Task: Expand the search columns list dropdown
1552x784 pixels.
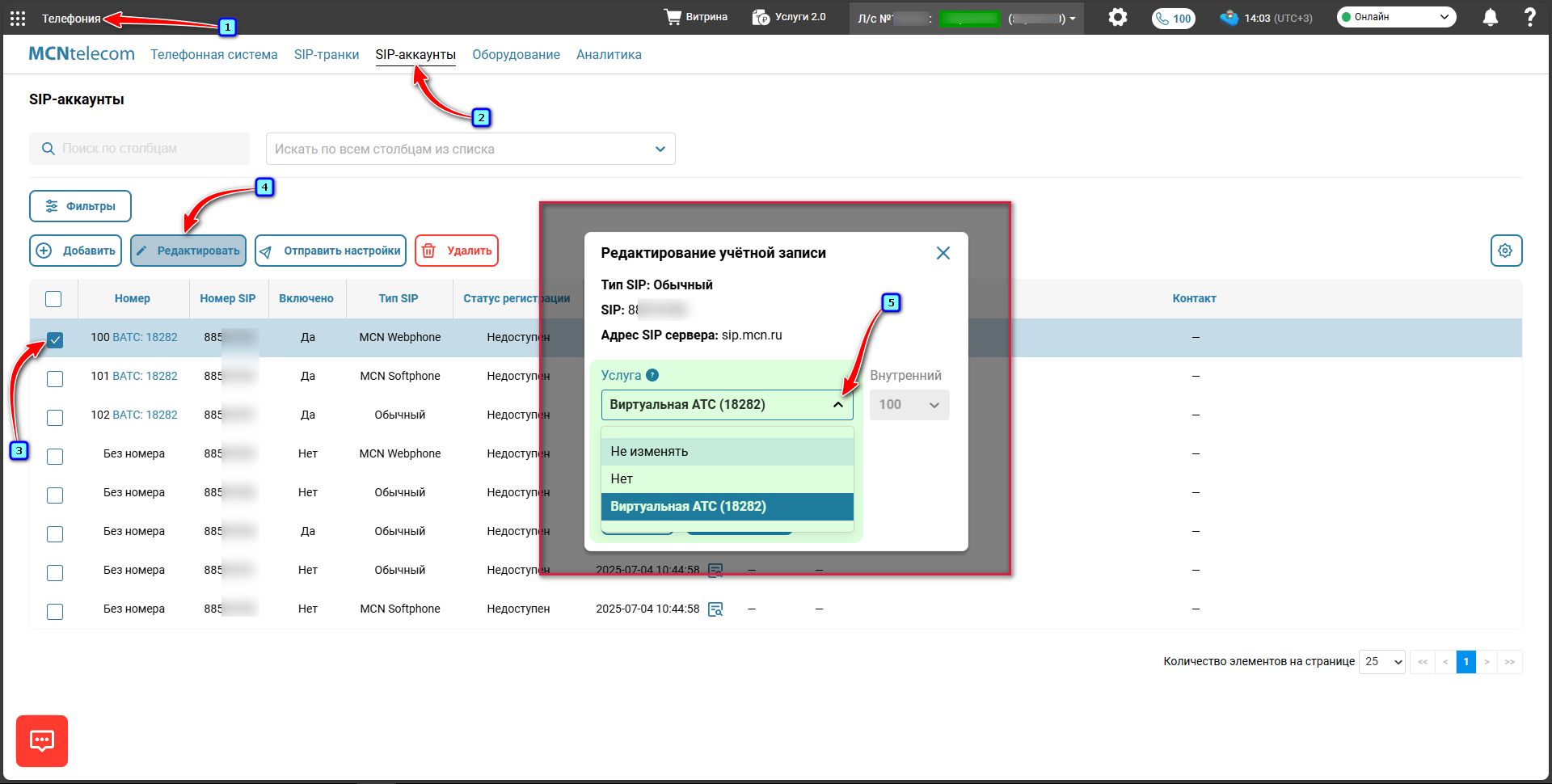Action: tap(470, 149)
